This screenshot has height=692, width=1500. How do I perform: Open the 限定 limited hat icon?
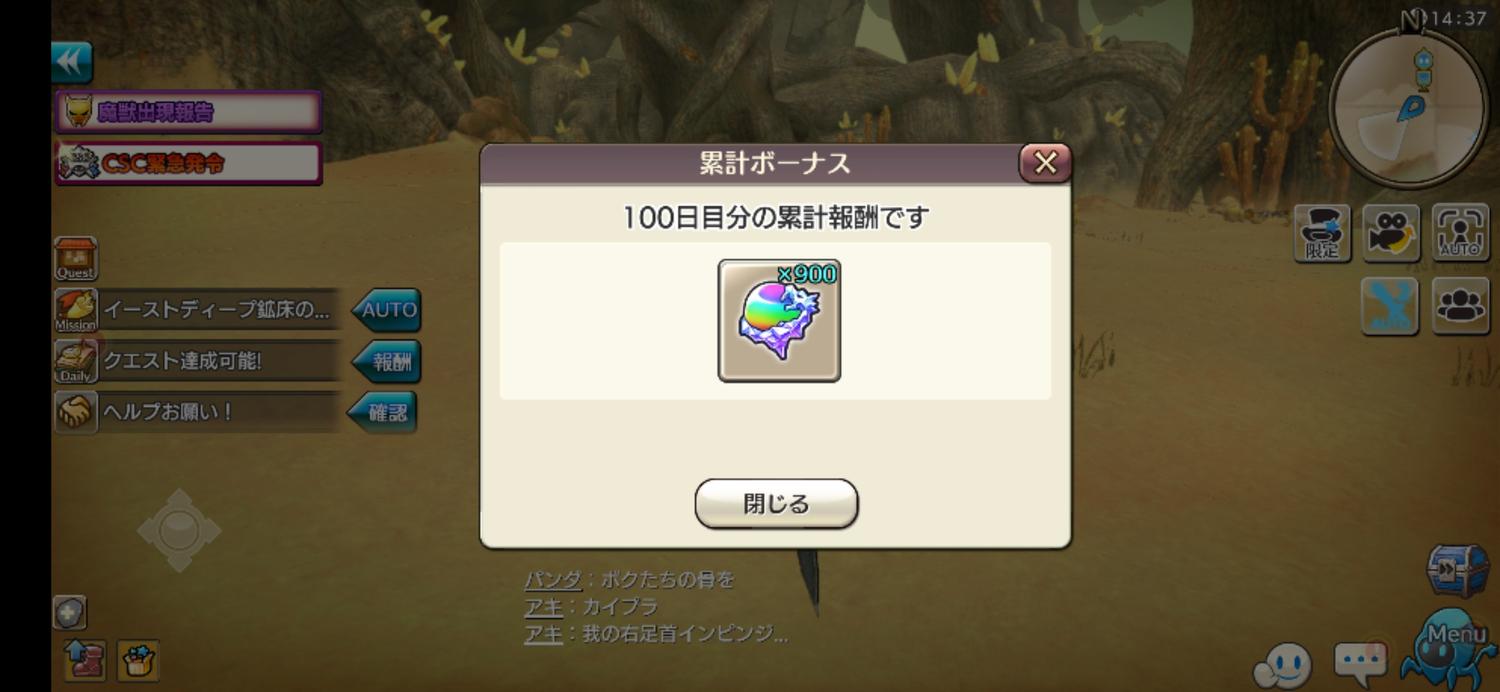(1322, 233)
